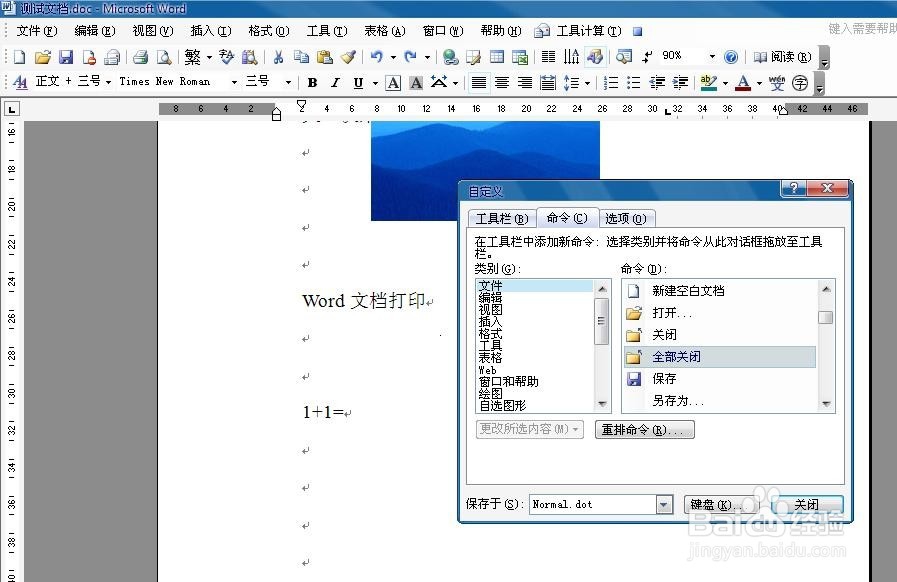The image size is (897, 582).
Task: Open Print Preview from the toolbar
Action: point(164,57)
